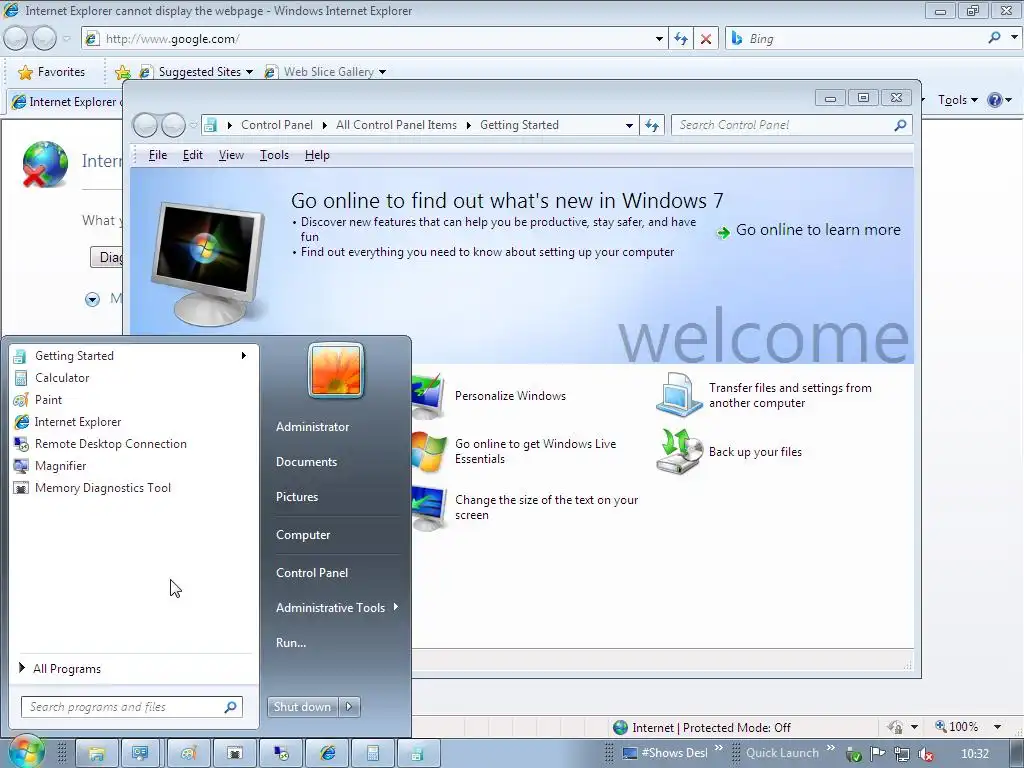Image resolution: width=1024 pixels, height=768 pixels.
Task: Click IE stop loading X button
Action: pos(706,39)
